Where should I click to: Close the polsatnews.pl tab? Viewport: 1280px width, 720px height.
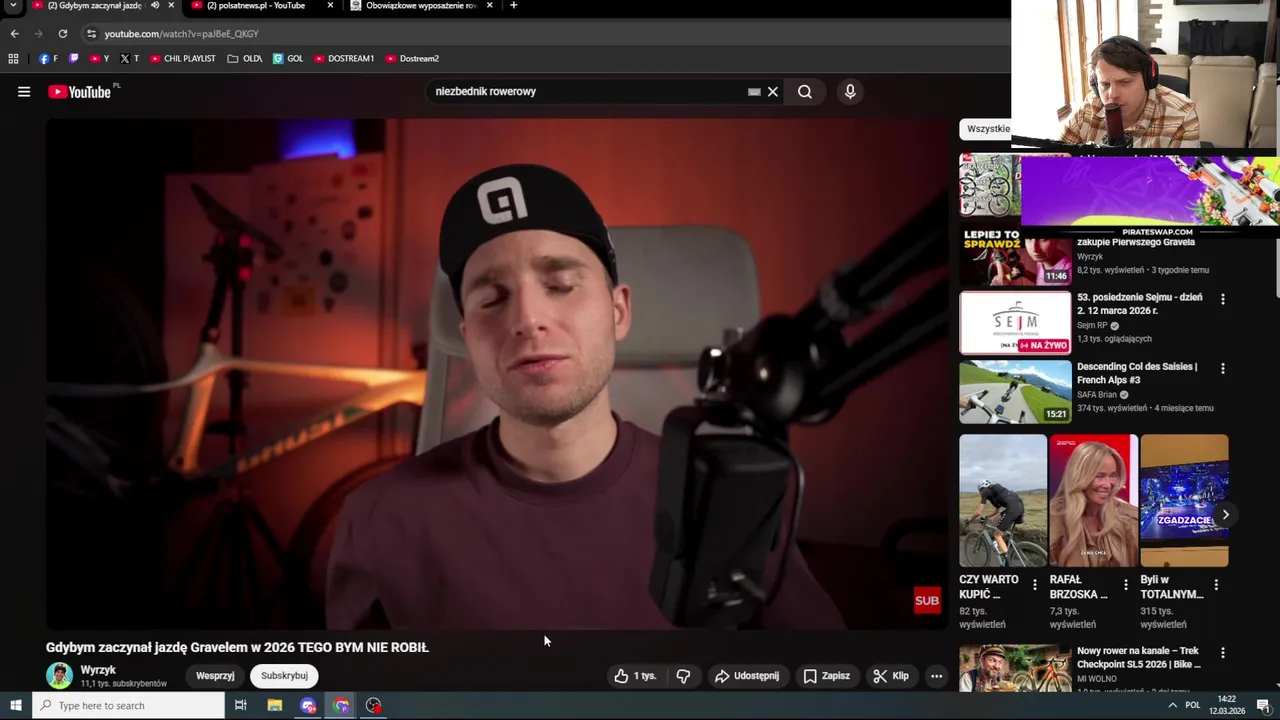coord(330,6)
